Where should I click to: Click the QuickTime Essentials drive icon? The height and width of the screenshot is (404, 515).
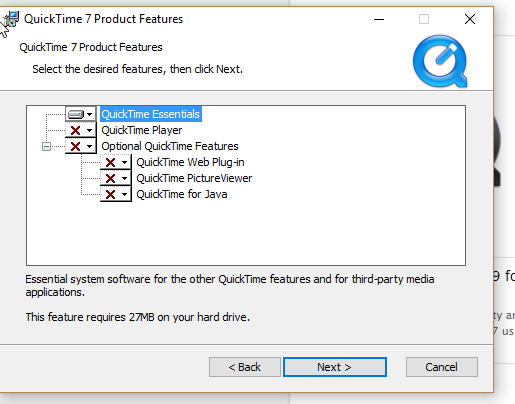click(76, 114)
